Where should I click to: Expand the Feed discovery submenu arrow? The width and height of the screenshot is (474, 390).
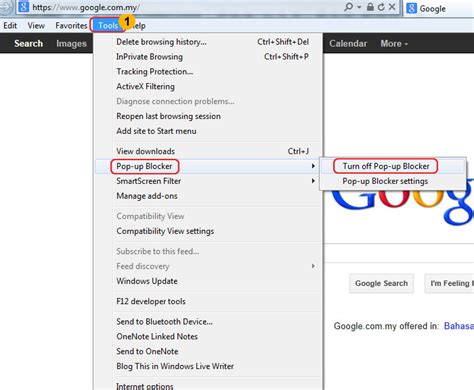pos(313,266)
